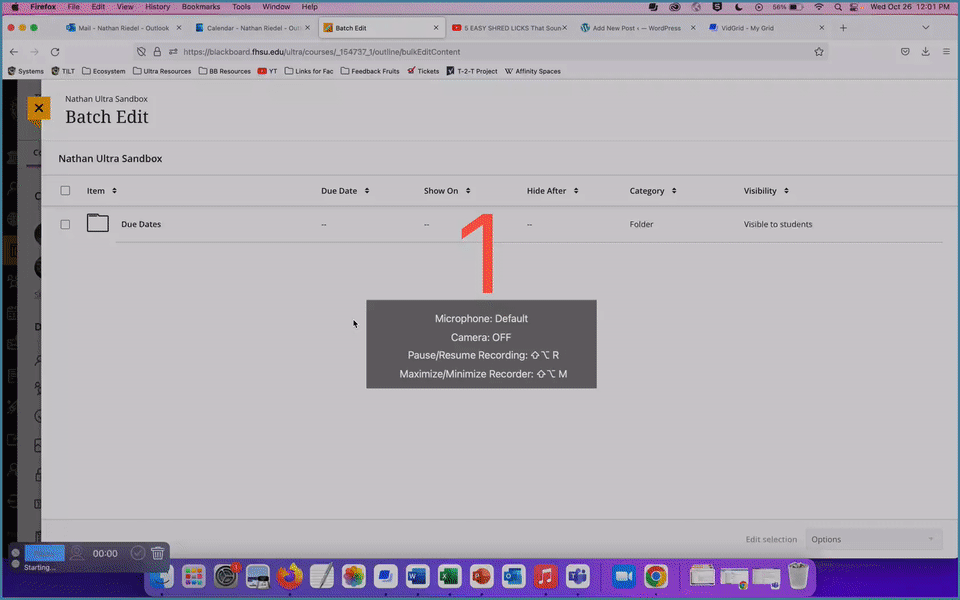This screenshot has width=960, height=600.
Task: Open the Feedback Fruits bookmarks folder
Action: tap(370, 71)
